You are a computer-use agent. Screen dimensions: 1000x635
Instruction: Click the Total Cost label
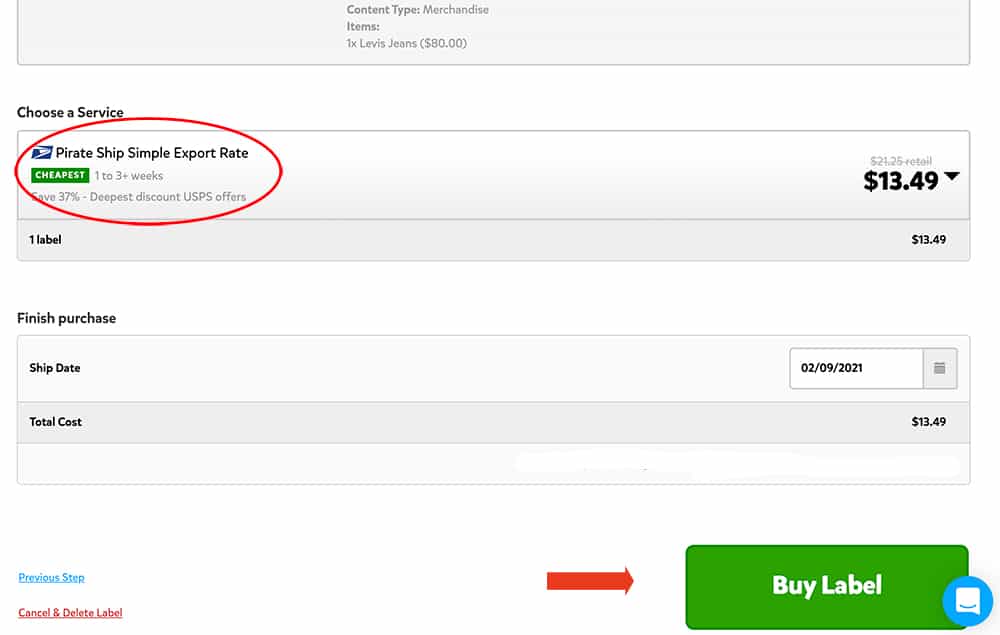pos(55,422)
